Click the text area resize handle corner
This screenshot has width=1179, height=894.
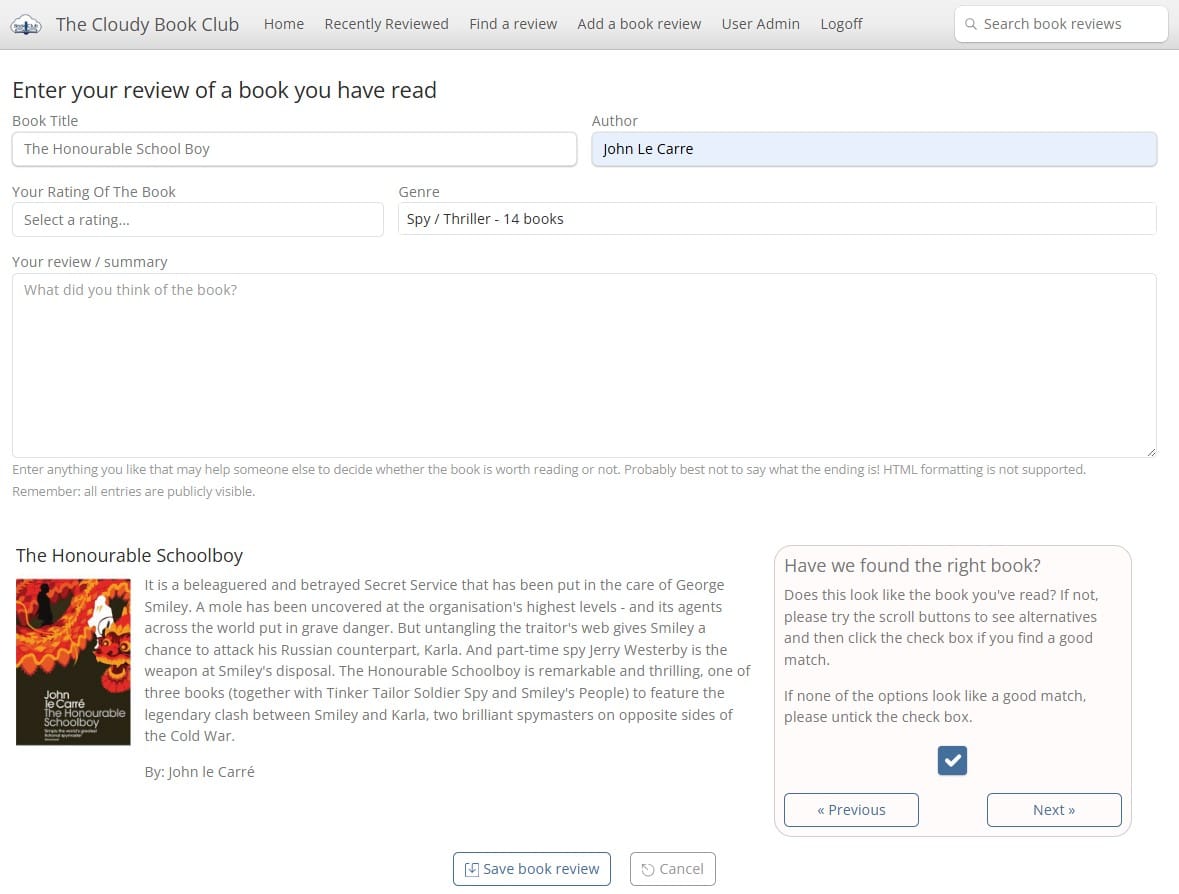coord(1150,452)
